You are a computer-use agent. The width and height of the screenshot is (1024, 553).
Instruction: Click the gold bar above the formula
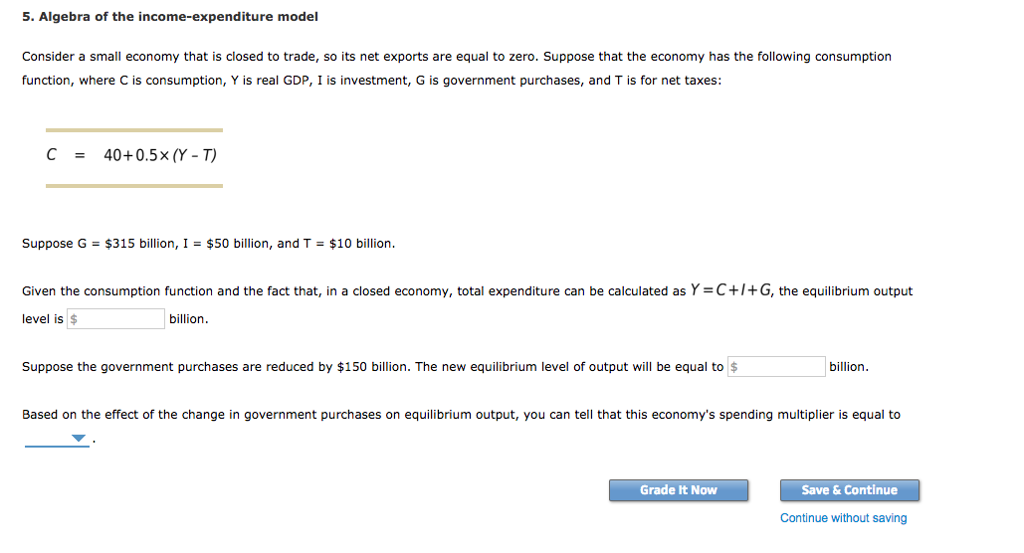click(134, 130)
